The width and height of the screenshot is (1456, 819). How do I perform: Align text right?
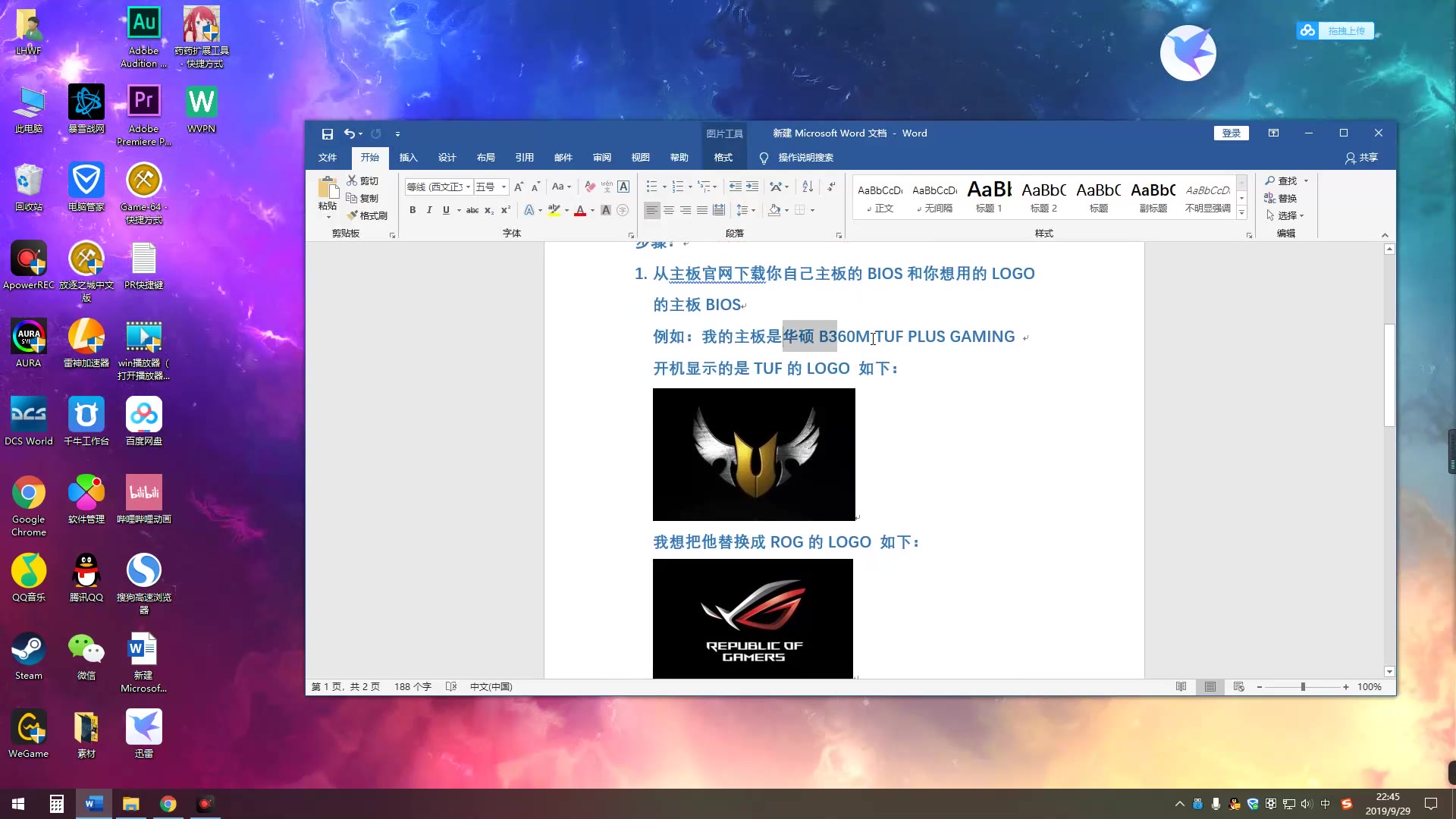pyautogui.click(x=686, y=210)
